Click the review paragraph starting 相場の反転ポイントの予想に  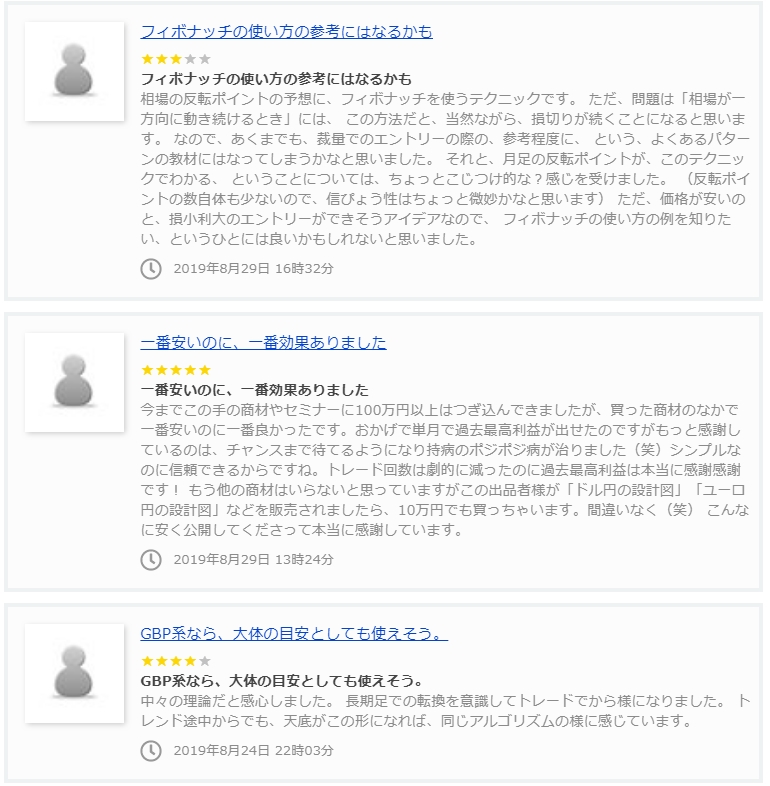point(444,169)
